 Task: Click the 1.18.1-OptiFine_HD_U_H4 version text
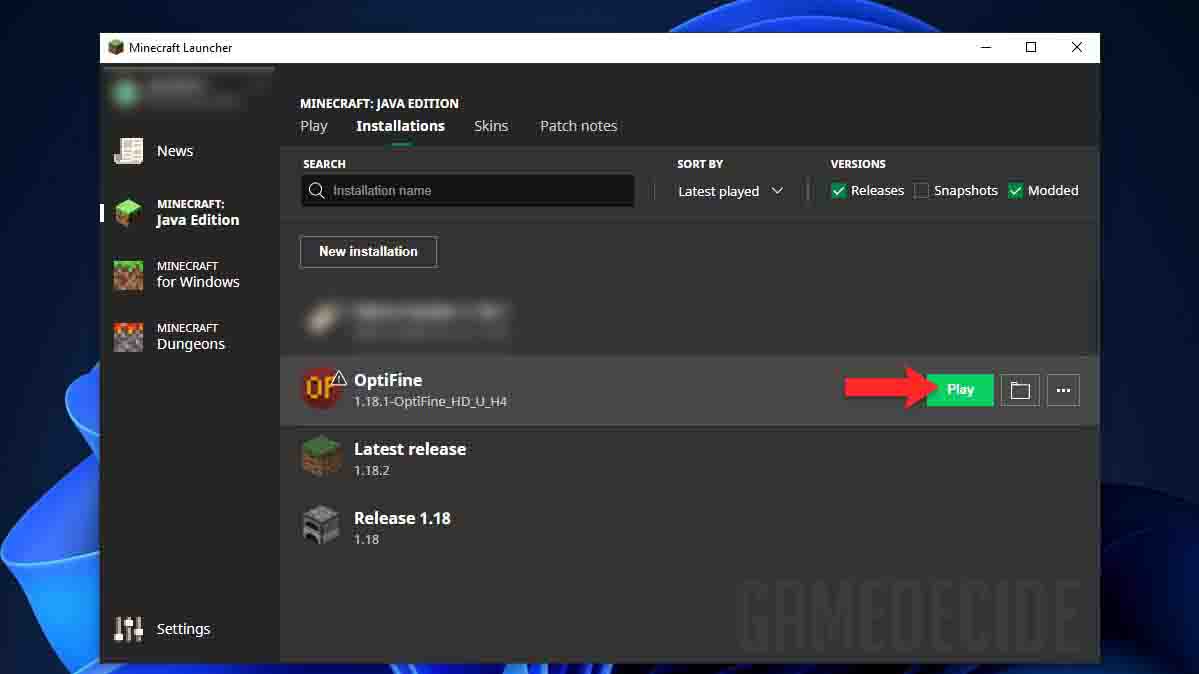pos(431,402)
